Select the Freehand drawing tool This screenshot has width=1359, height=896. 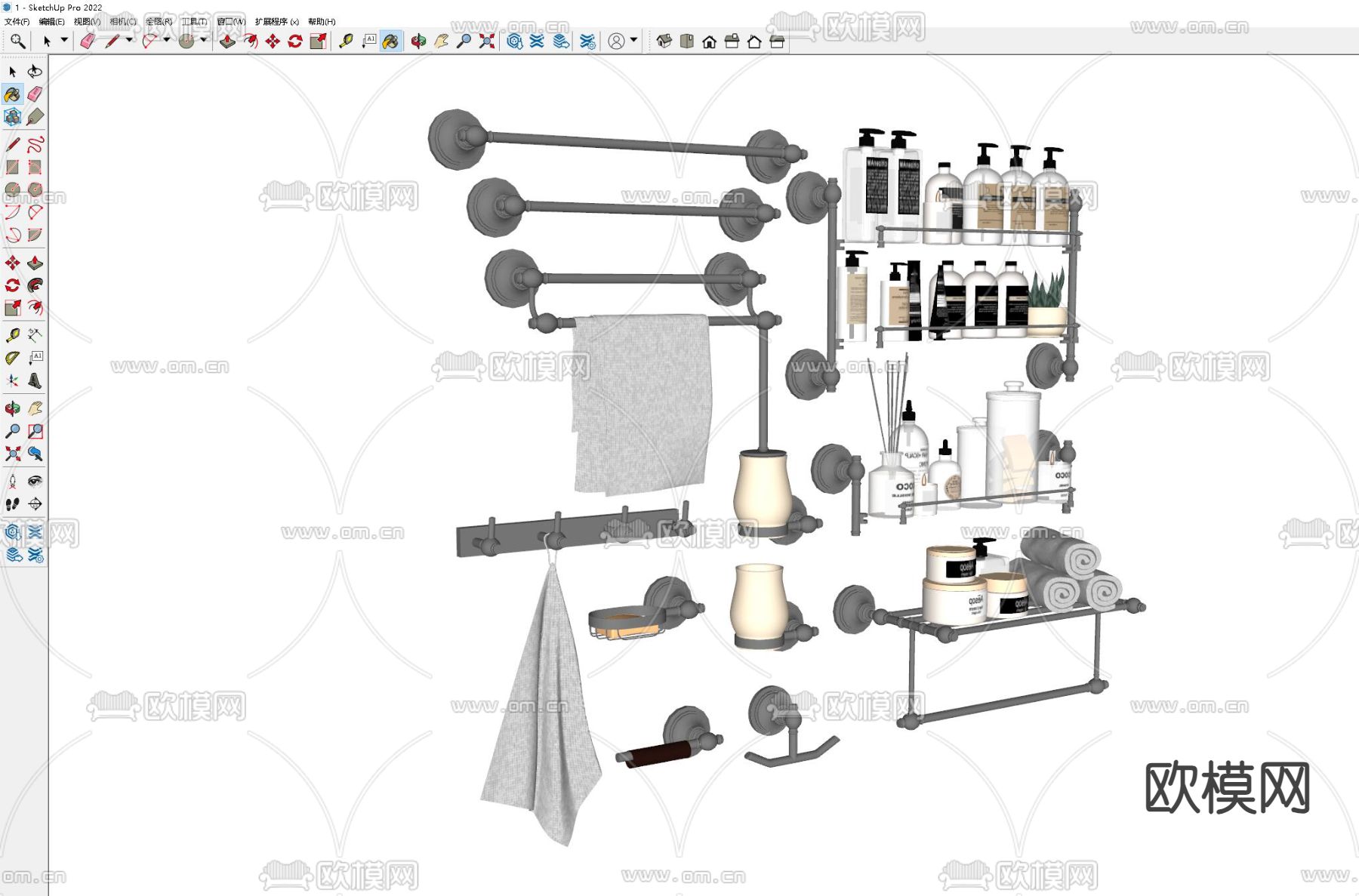[x=35, y=144]
